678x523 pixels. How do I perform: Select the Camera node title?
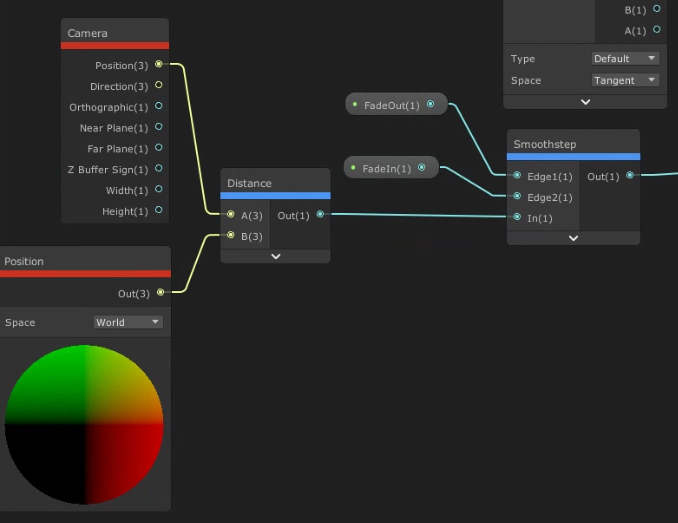[87, 33]
